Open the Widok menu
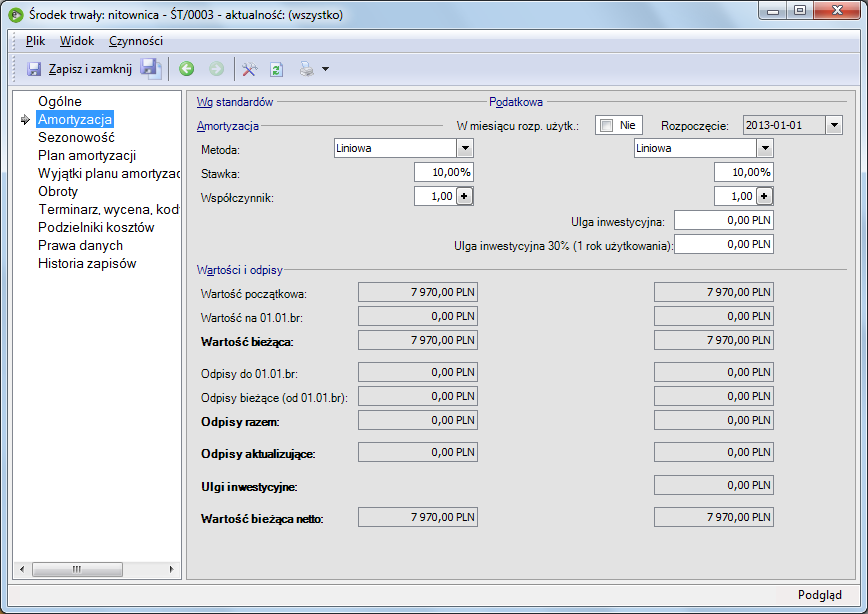The image size is (868, 614). 77,41
